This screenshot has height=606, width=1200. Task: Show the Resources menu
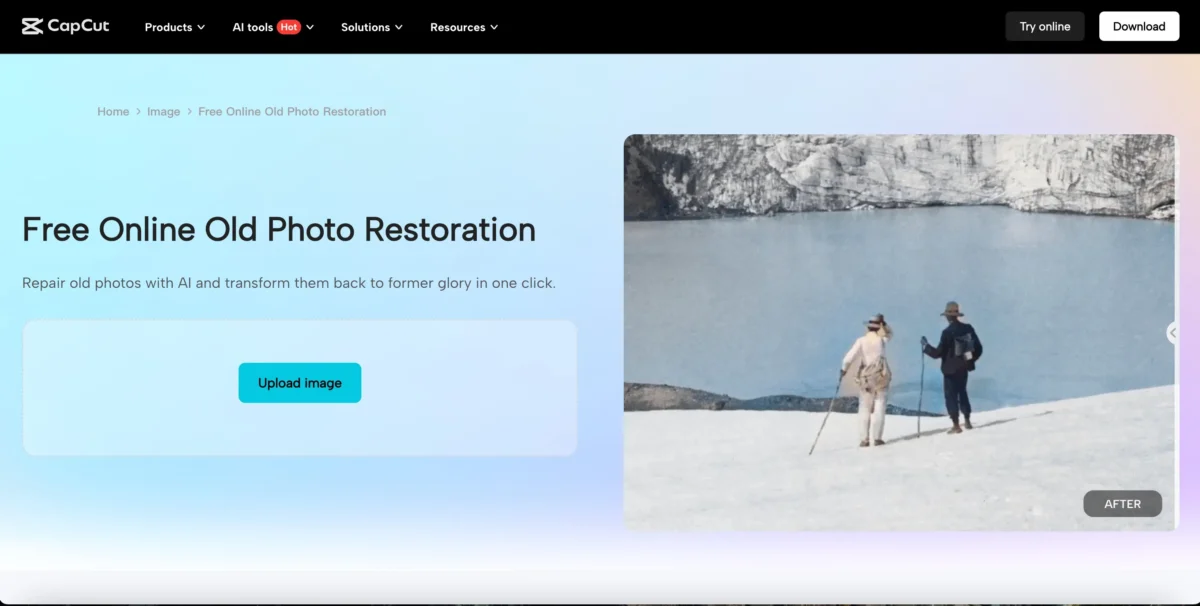point(457,27)
